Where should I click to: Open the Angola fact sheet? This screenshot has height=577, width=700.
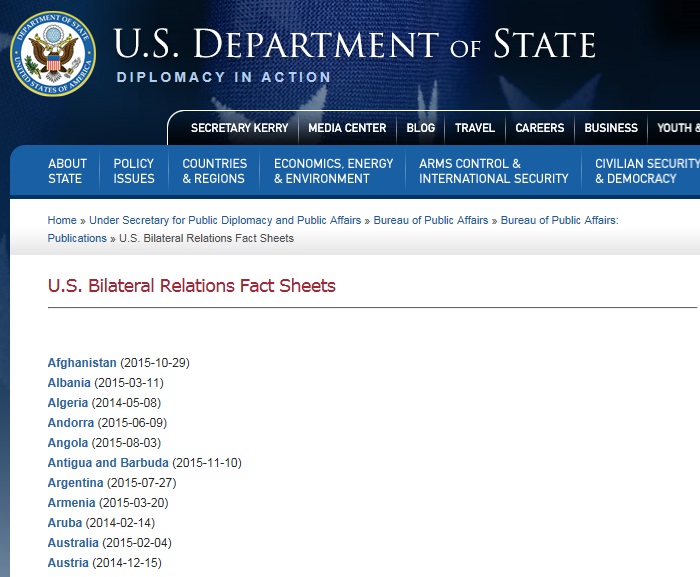click(x=68, y=443)
